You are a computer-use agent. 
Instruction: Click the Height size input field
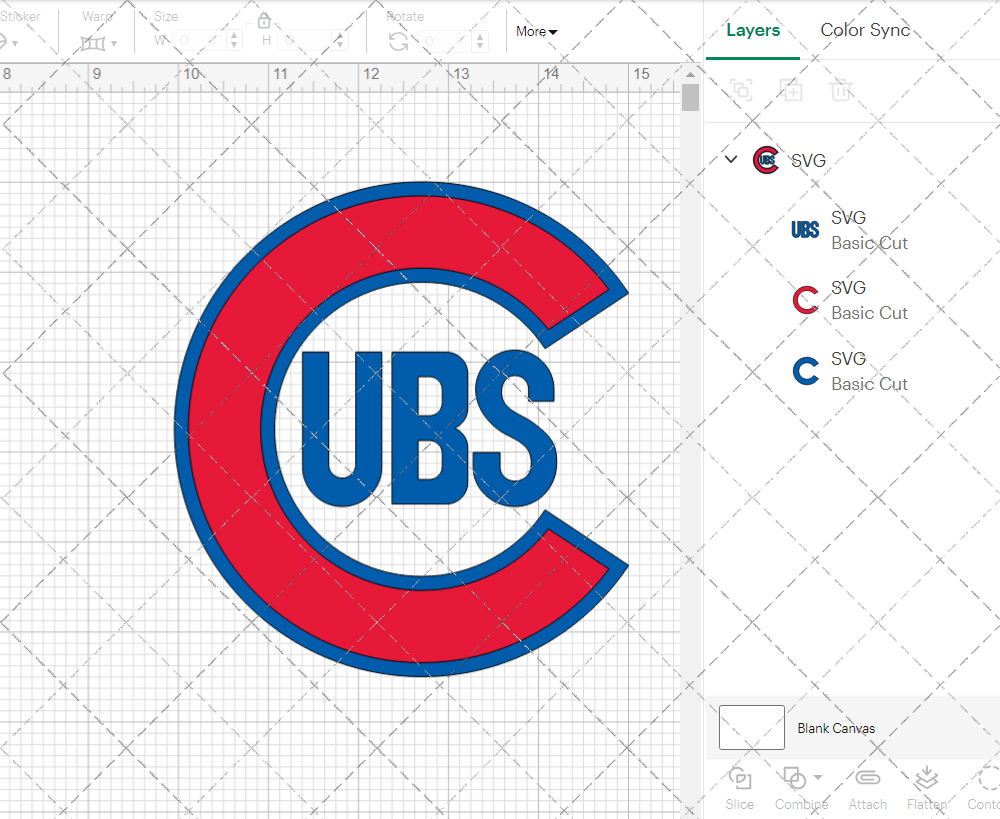(x=305, y=41)
